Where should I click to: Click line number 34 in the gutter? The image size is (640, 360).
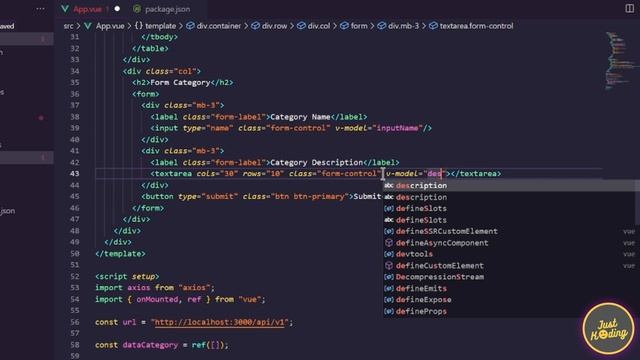pos(74,71)
